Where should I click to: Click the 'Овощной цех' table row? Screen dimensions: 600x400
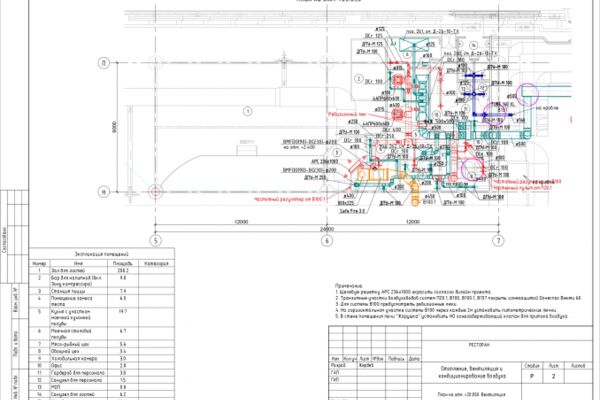102,351
